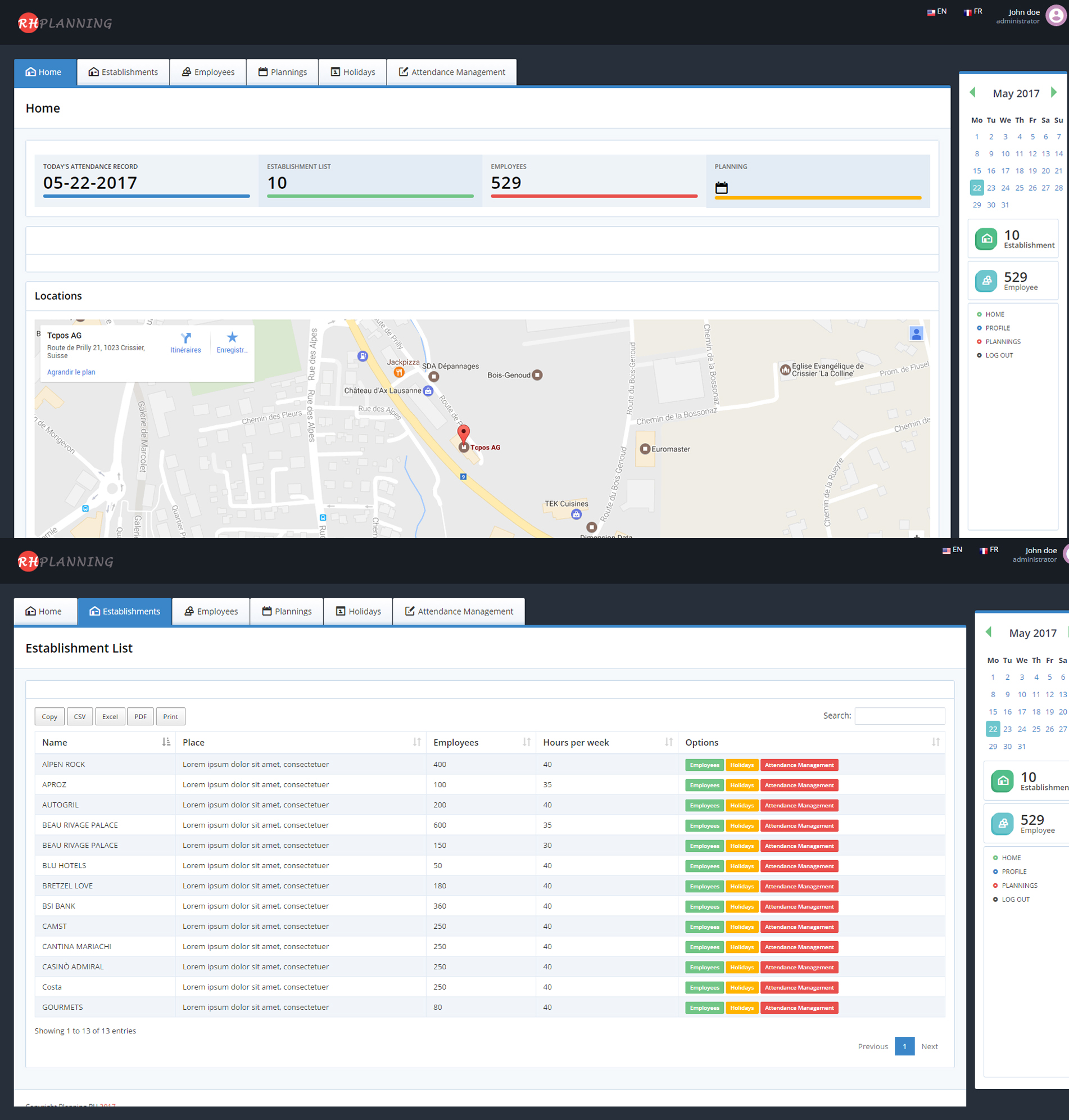Open Holidays tab above the Home heading
This screenshot has width=1069, height=1120.
[x=353, y=73]
